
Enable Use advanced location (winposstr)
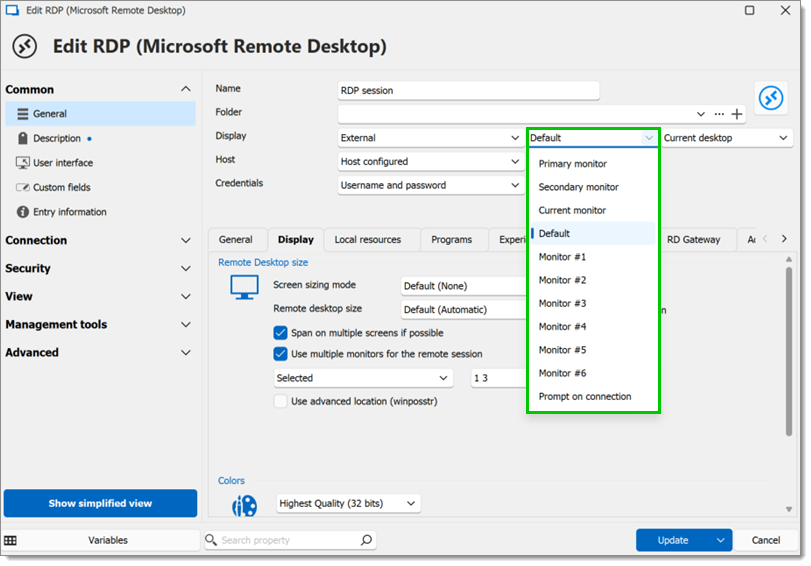pyautogui.click(x=280, y=401)
